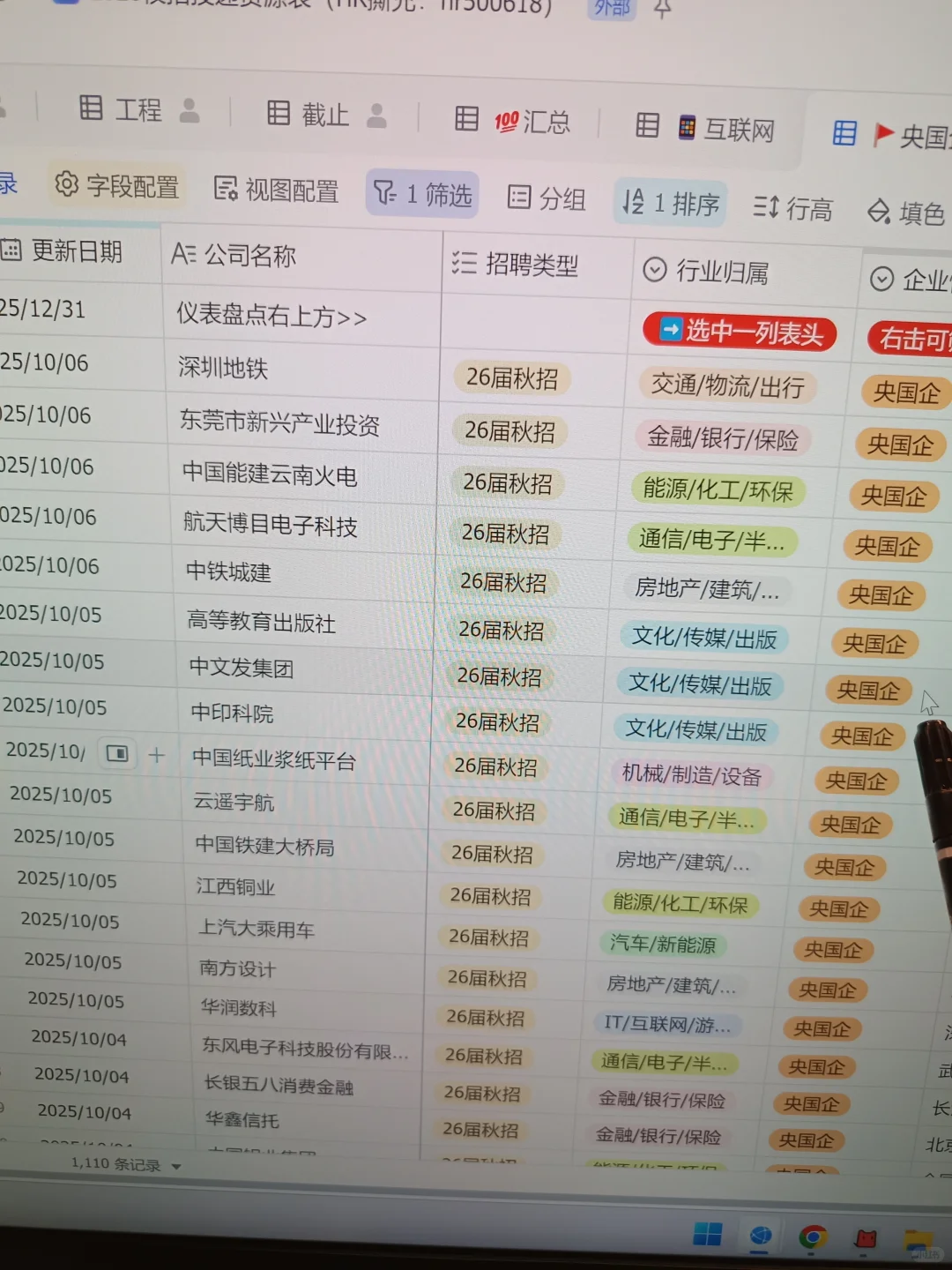Viewport: 952px width, 1270px height.
Task: Select the 东莞市新兴产业投资 cell
Action: (x=301, y=423)
